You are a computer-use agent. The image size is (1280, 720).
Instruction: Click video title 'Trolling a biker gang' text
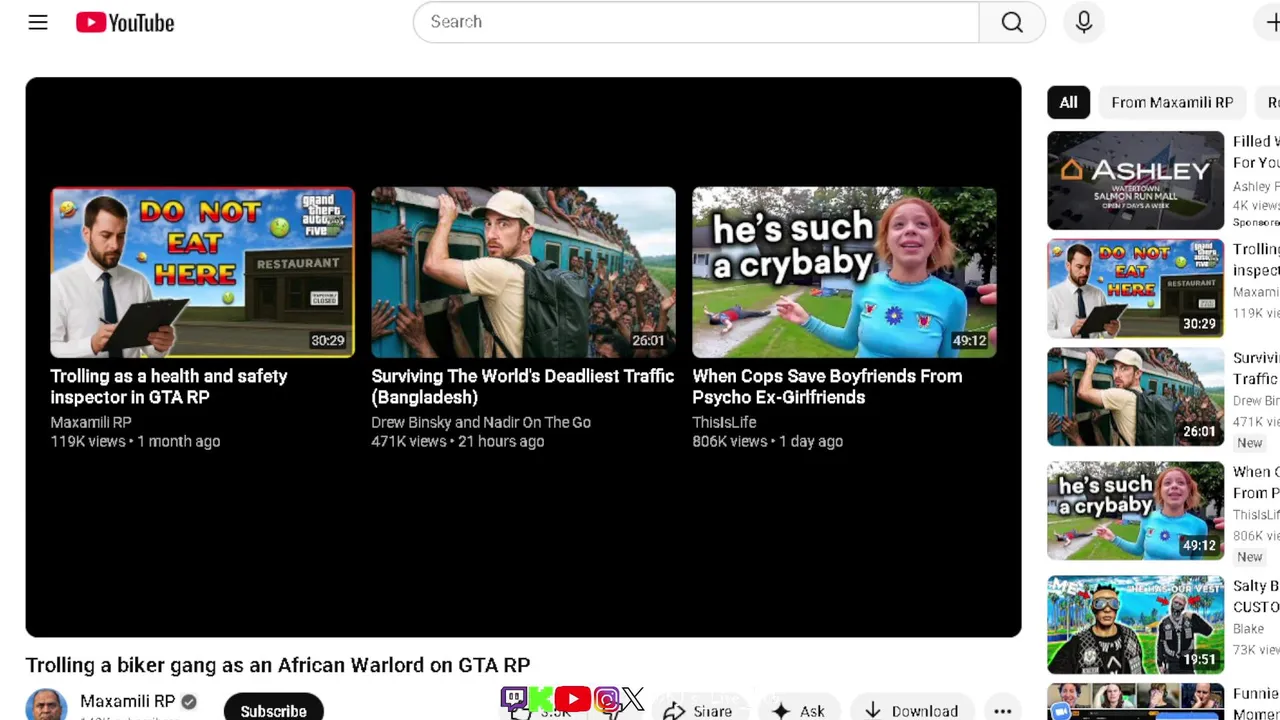278,665
